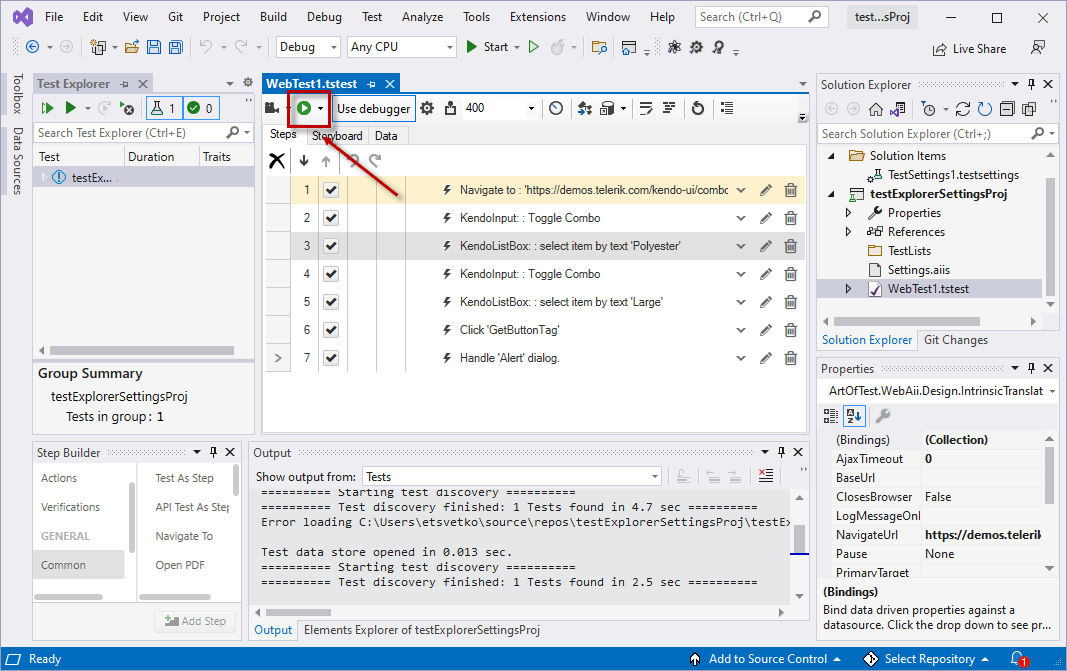The image size is (1067, 671).
Task: Delete step 6 'Click GetButtonTag' via trash icon
Action: pyautogui.click(x=790, y=329)
